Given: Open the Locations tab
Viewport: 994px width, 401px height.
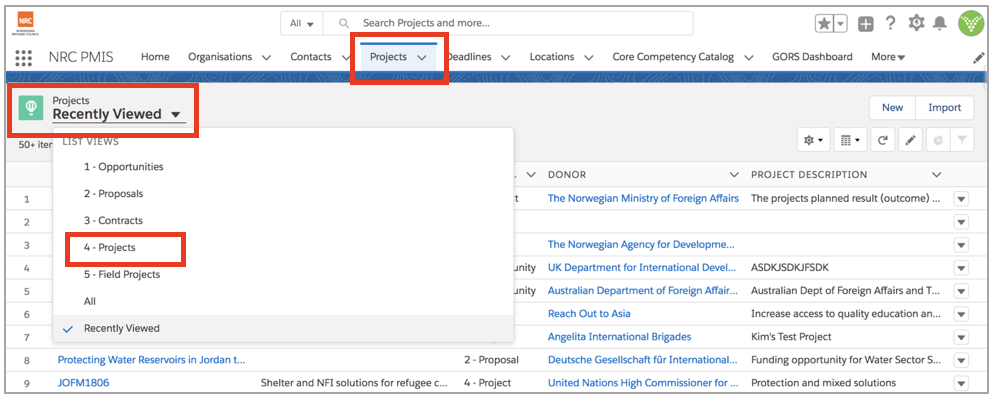Looking at the screenshot, I should [552, 57].
